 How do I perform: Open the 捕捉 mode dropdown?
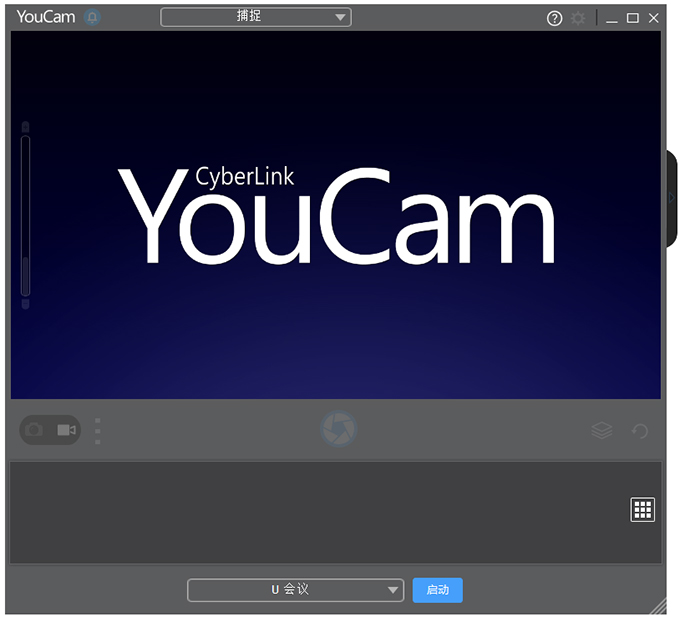(x=256, y=17)
